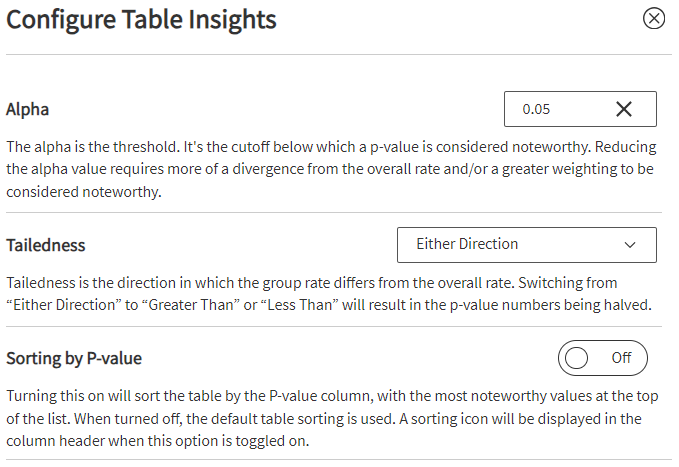Viewport: 679px width, 467px height.
Task: Select the 0.05 value in Alpha box
Action: [536, 110]
